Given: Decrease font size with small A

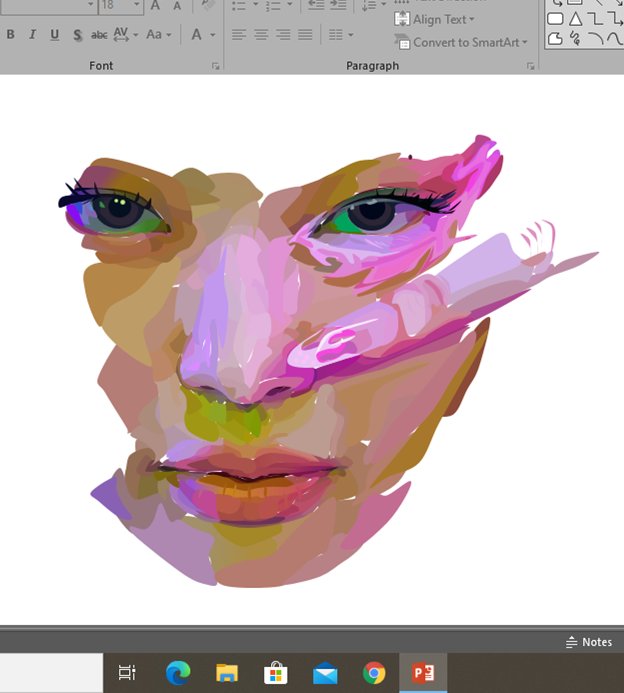Looking at the screenshot, I should click(x=177, y=6).
